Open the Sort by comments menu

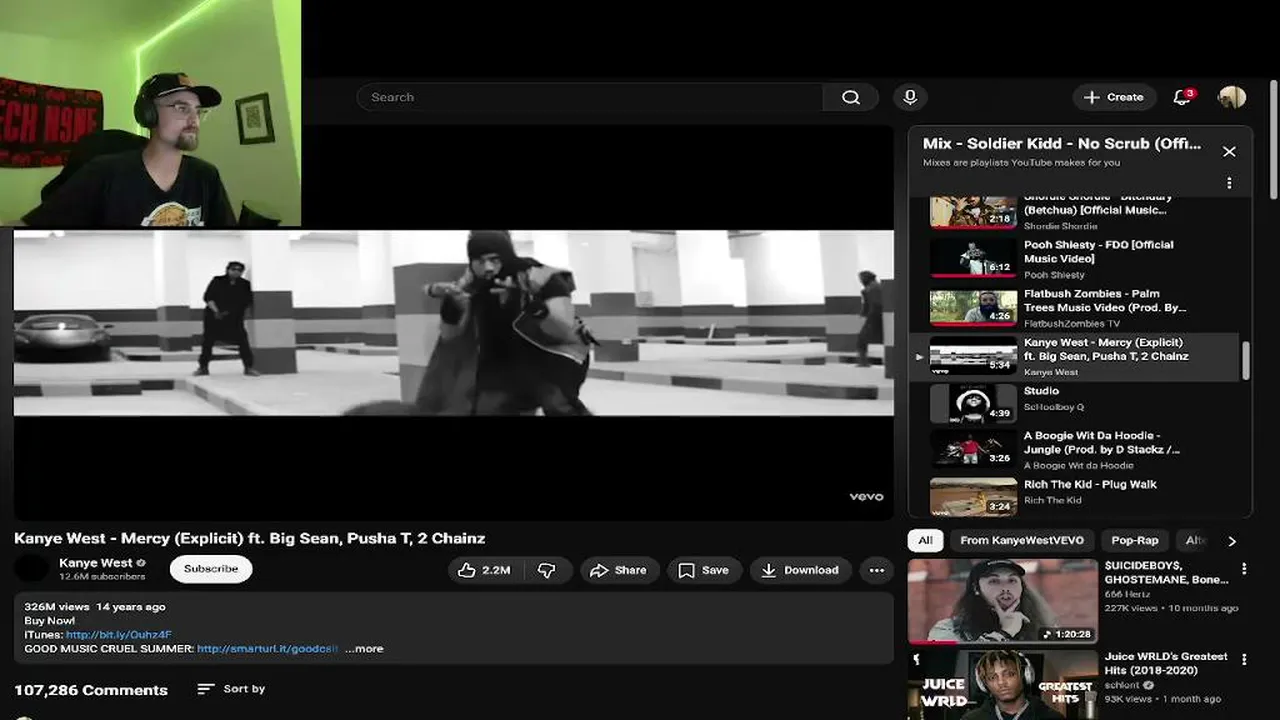point(231,689)
